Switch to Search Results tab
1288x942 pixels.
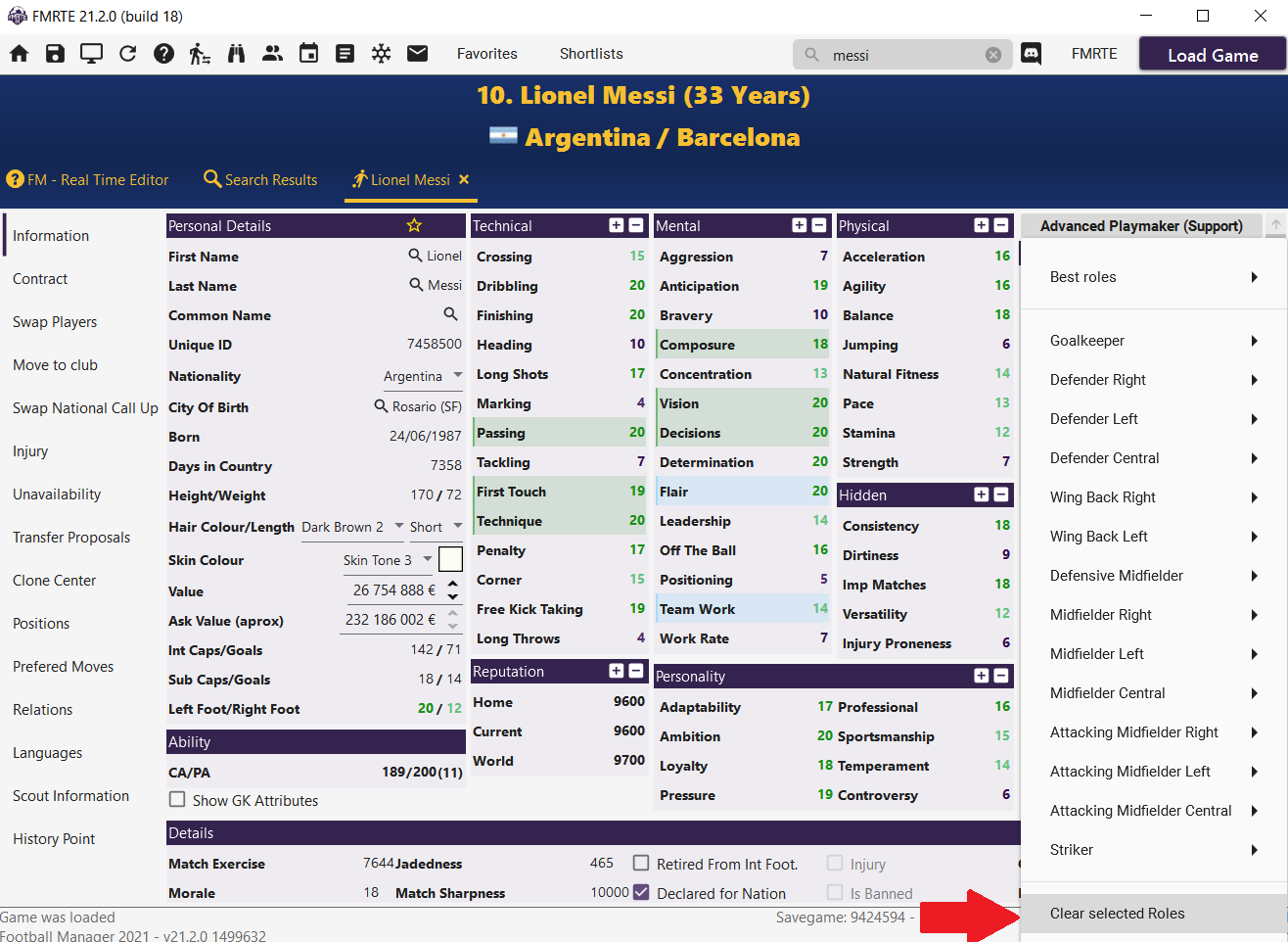260,179
